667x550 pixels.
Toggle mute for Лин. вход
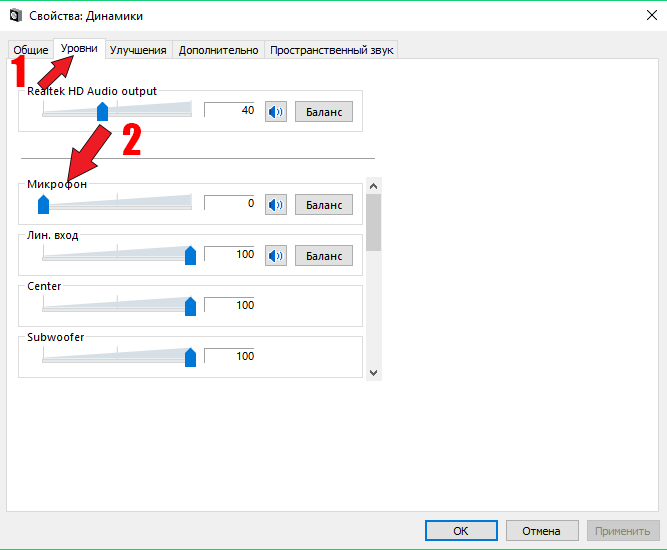(x=275, y=255)
